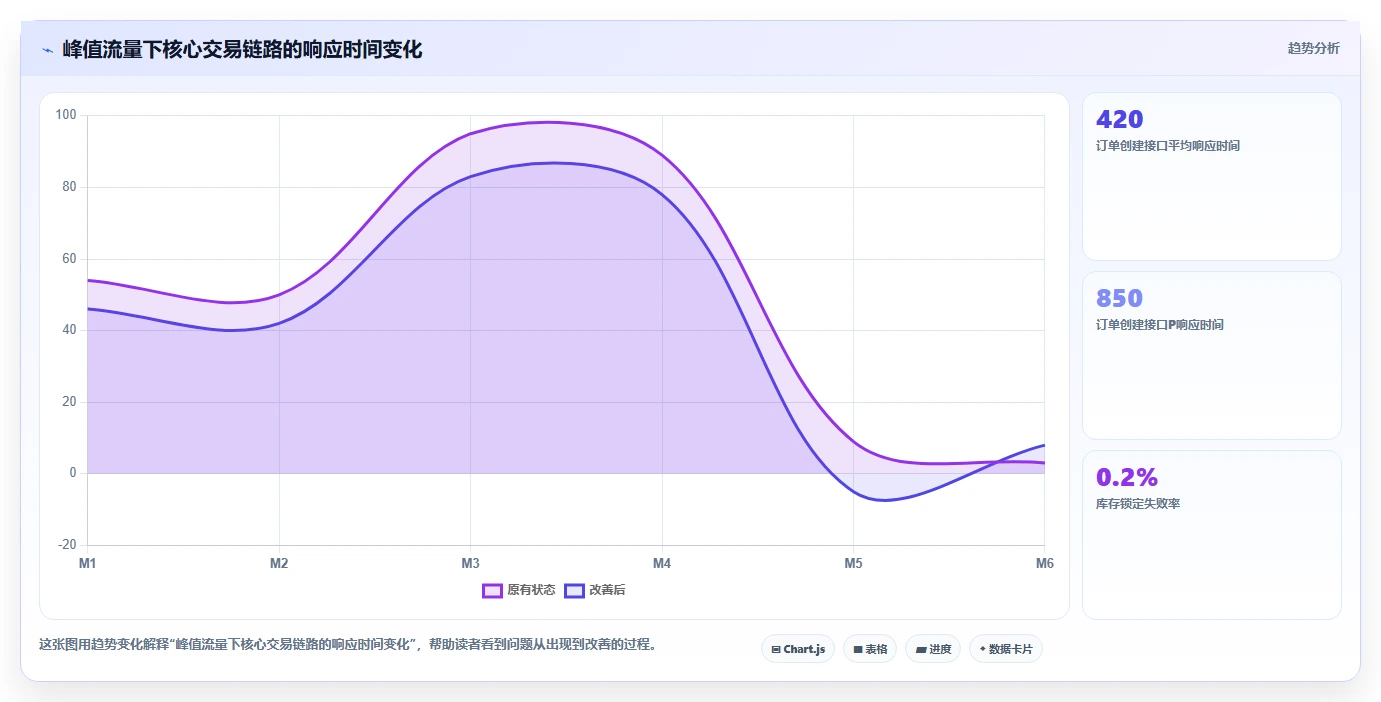Click the 趋势分析 label in the header
Viewport: 1381px width, 702px height.
click(x=1313, y=48)
